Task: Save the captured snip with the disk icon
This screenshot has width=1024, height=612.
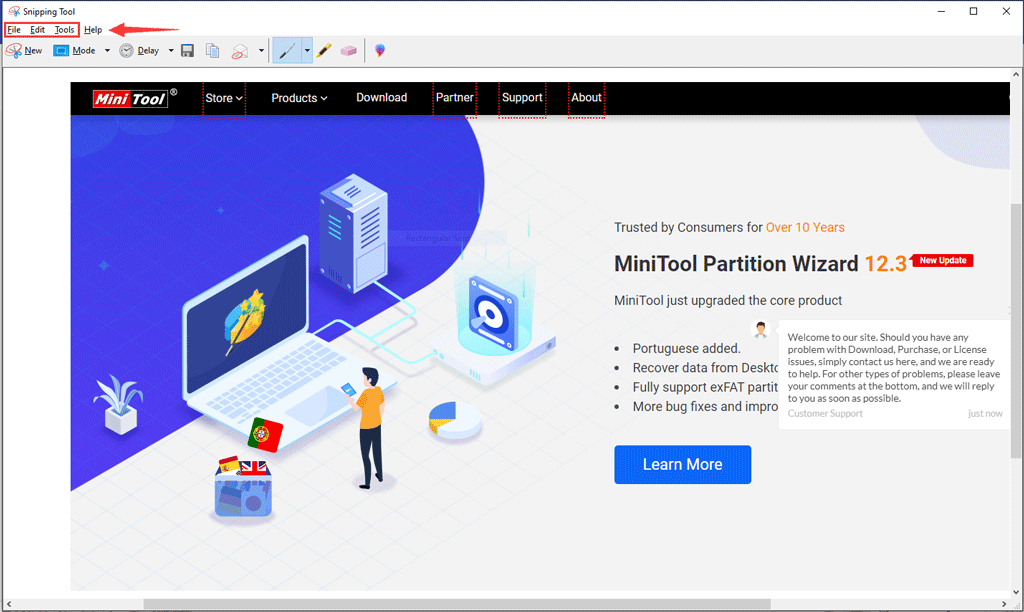Action: pyautogui.click(x=187, y=50)
